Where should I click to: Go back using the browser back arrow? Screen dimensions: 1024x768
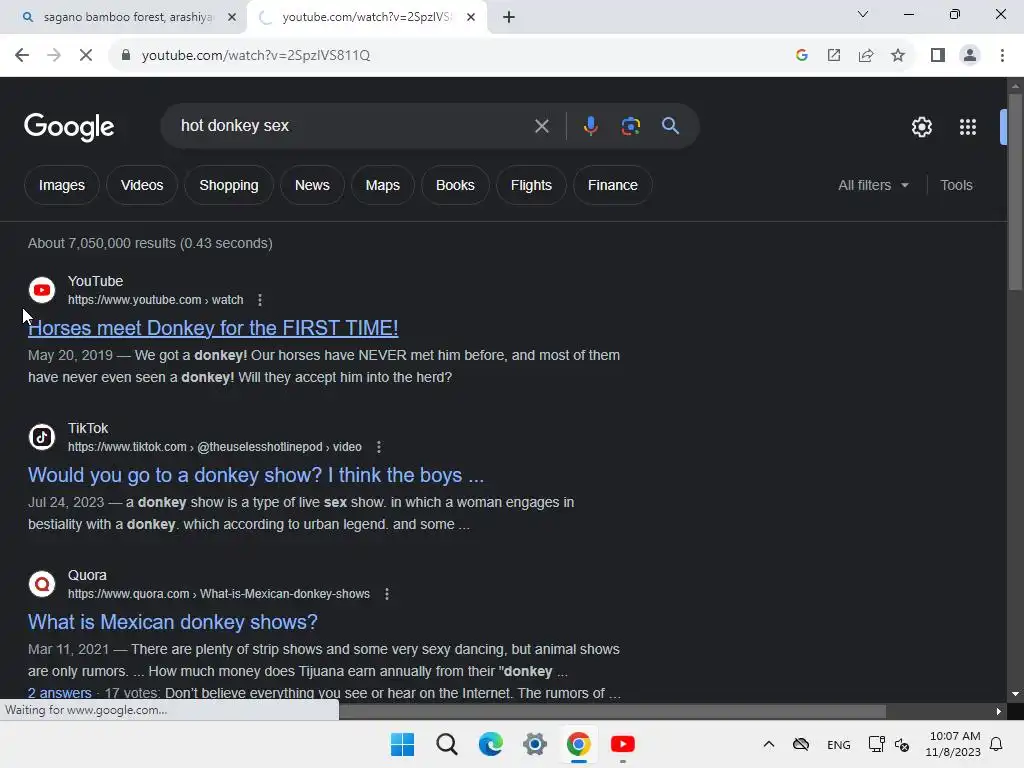(22, 56)
